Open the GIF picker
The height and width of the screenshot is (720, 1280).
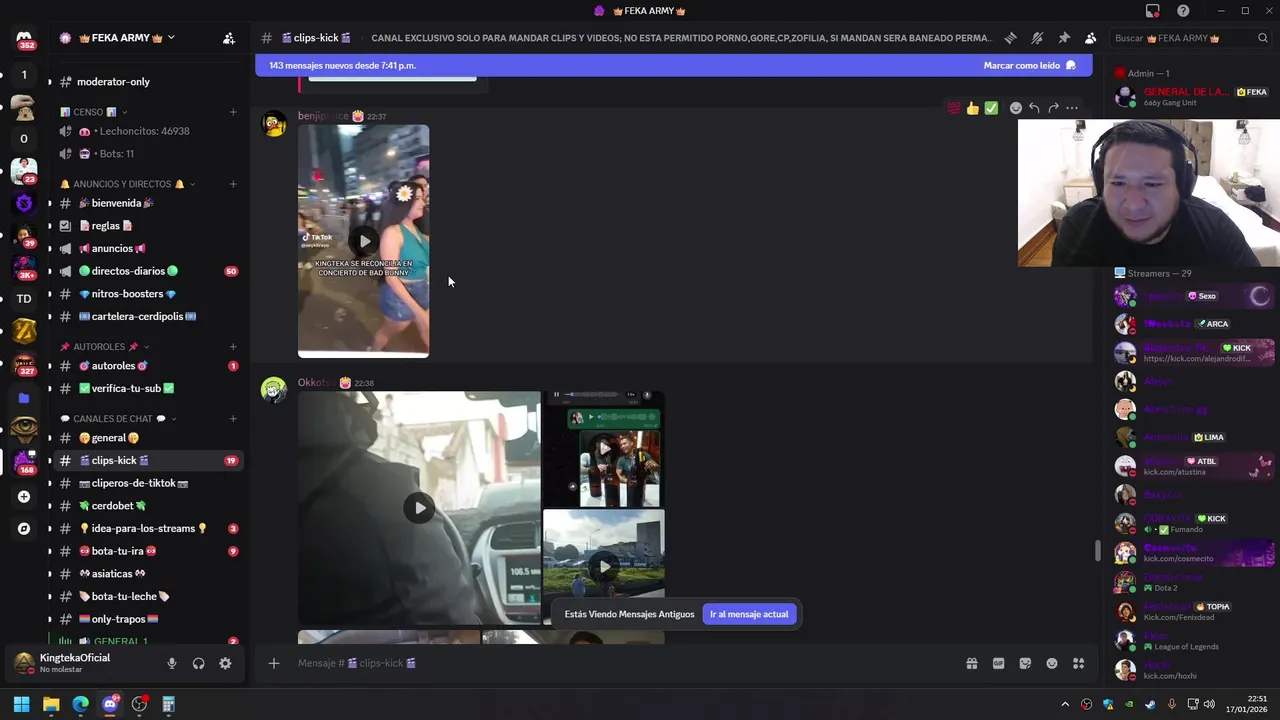click(998, 663)
